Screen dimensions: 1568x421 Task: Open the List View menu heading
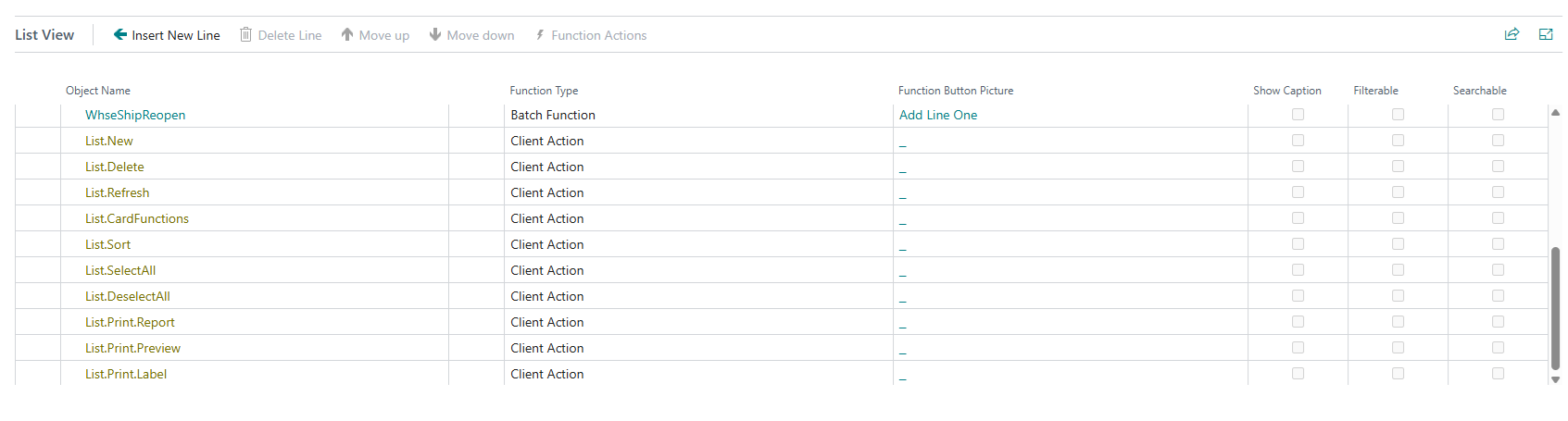click(44, 35)
